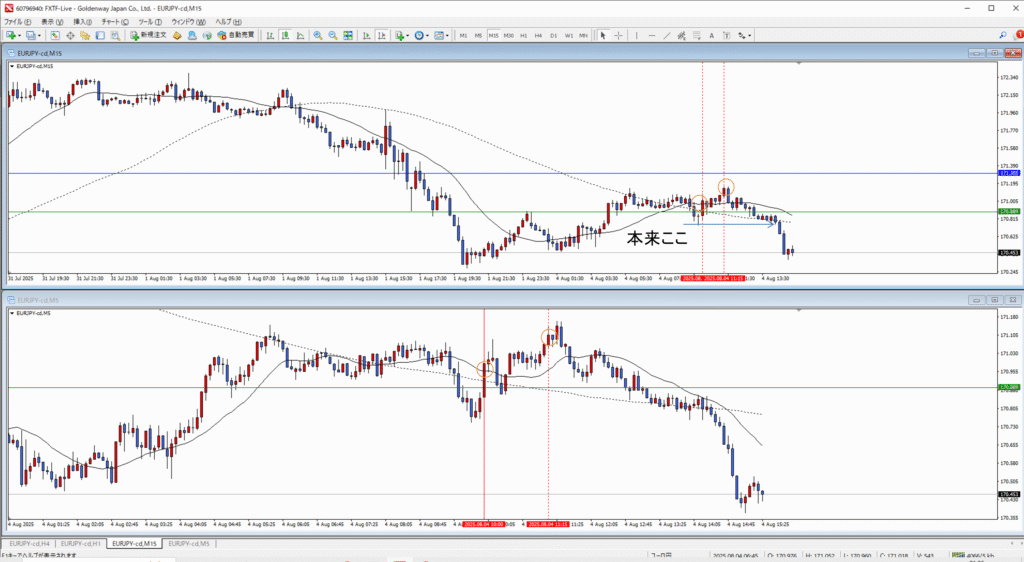Click the 本来ここ text label on M15 chart
1024x562 pixels.
click(x=657, y=238)
